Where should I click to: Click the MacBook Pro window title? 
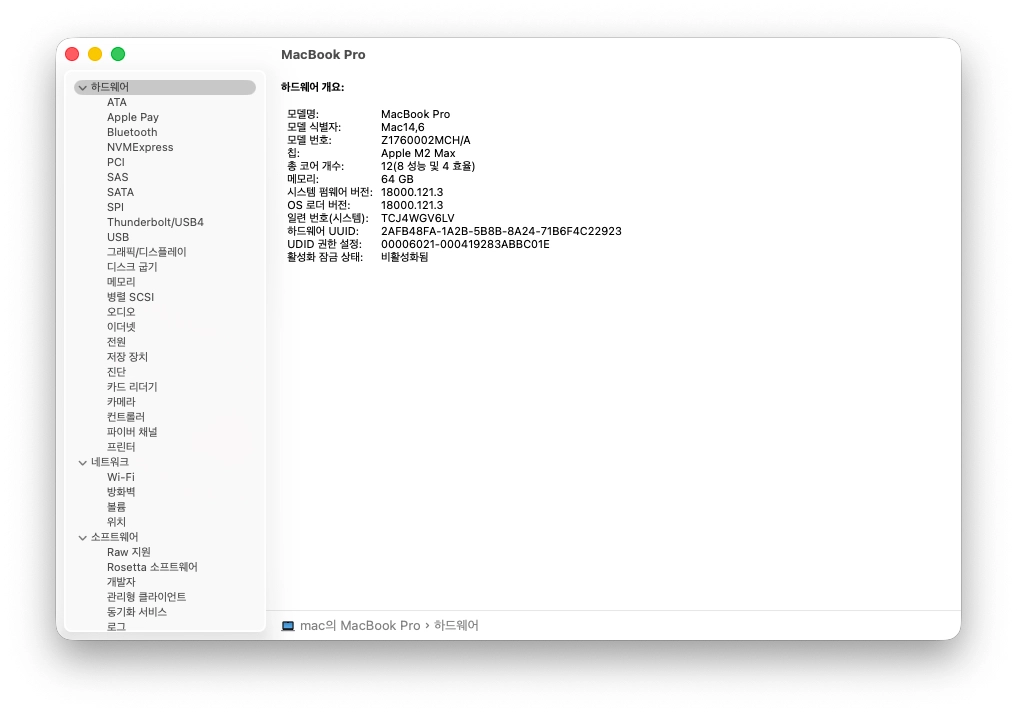click(x=323, y=54)
